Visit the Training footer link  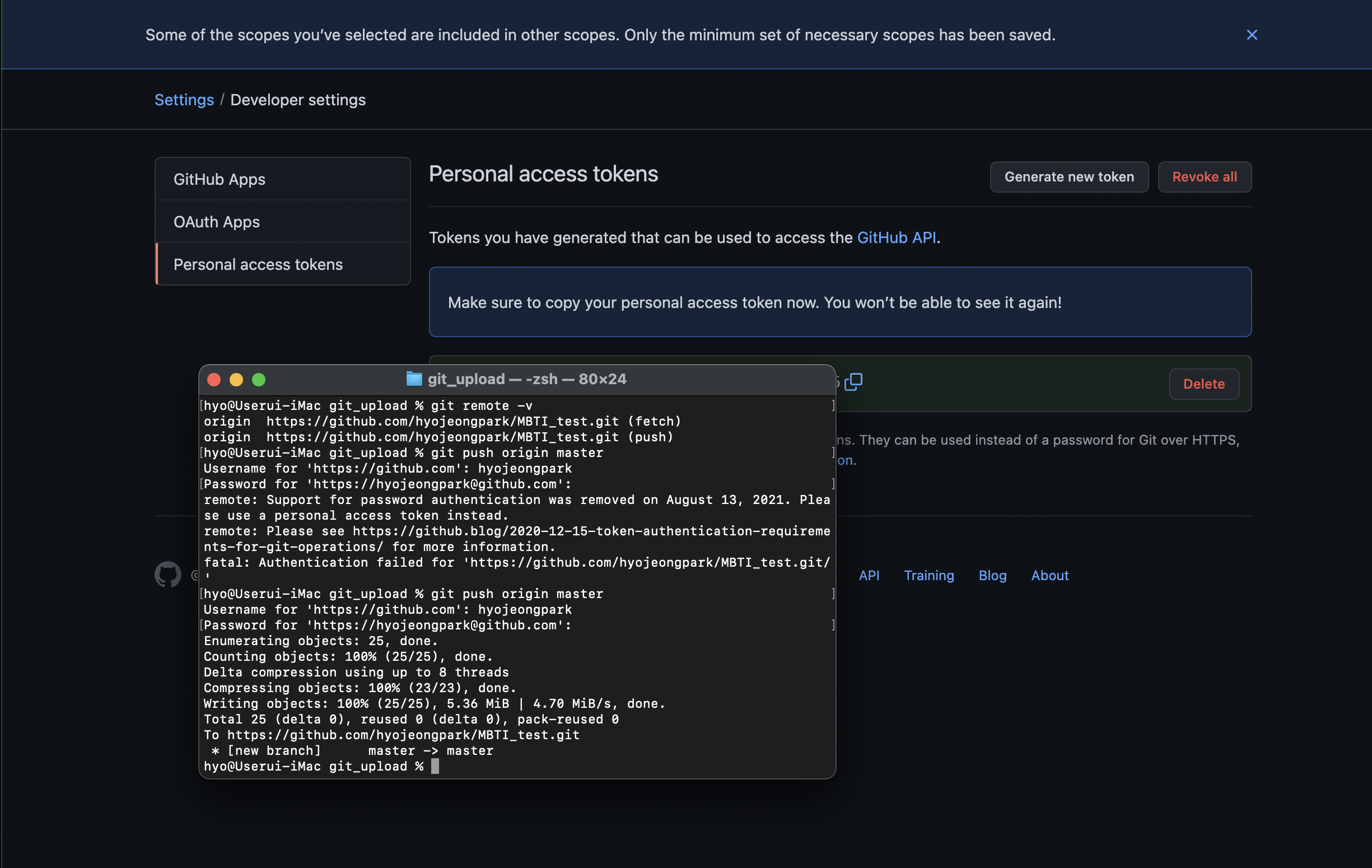(928, 575)
